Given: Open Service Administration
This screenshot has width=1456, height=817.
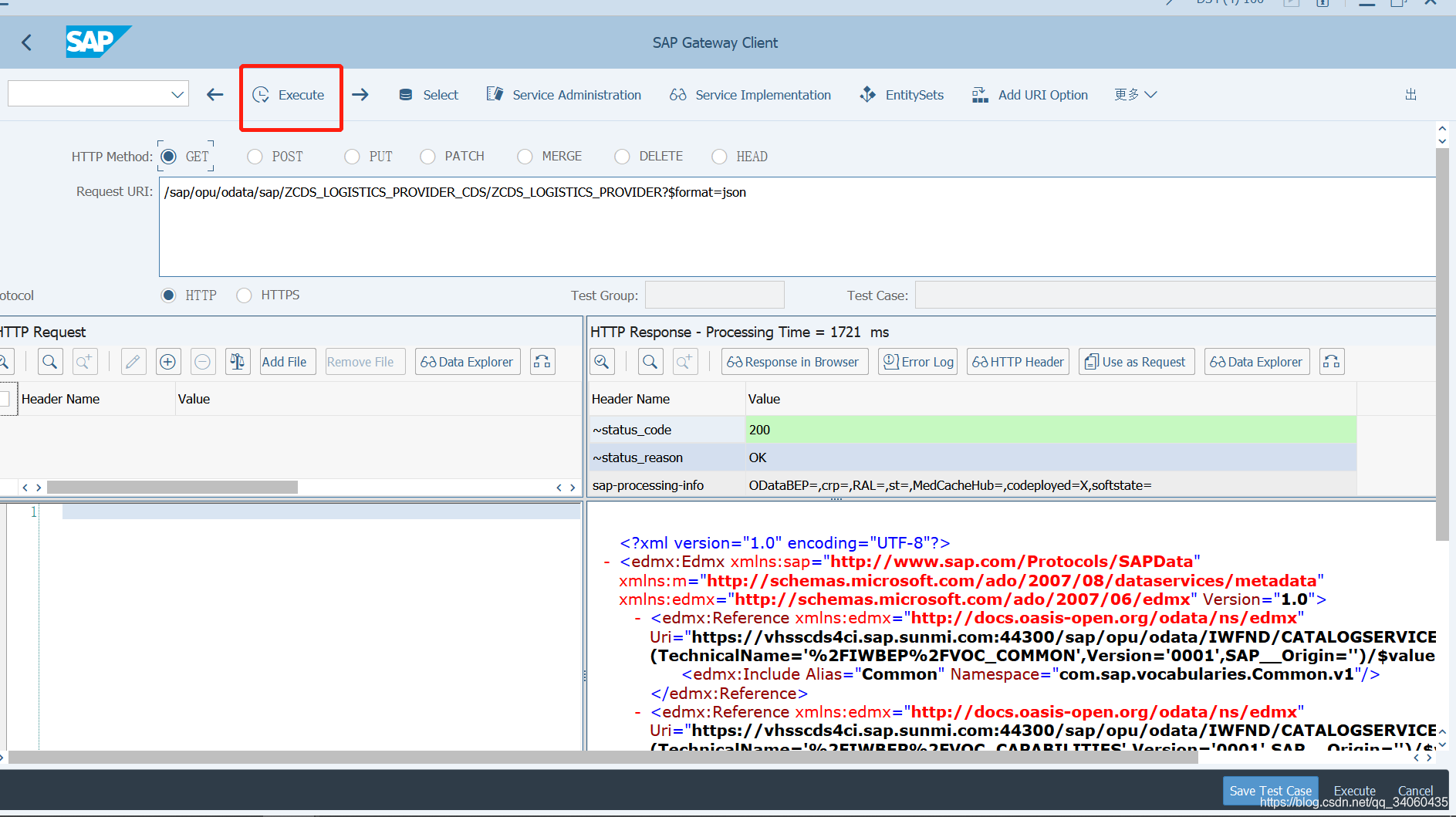Looking at the screenshot, I should pyautogui.click(x=564, y=95).
